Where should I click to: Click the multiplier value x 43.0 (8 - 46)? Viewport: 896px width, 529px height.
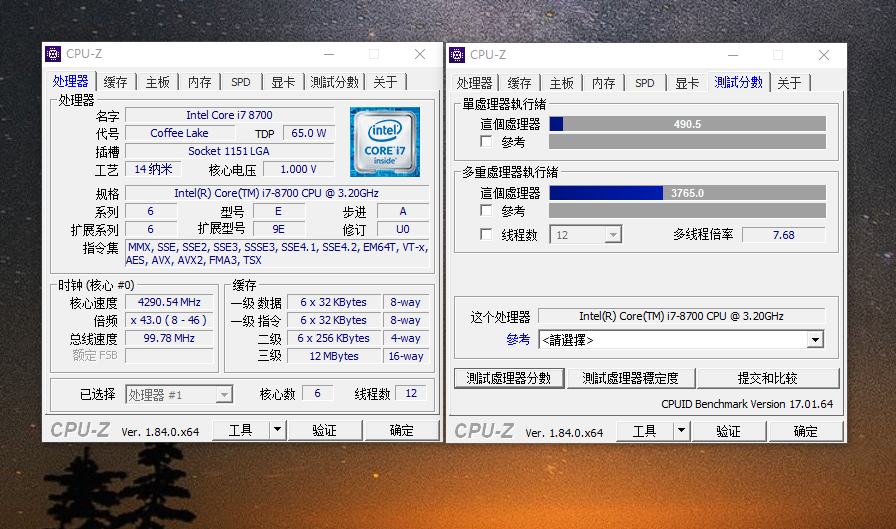[169, 320]
